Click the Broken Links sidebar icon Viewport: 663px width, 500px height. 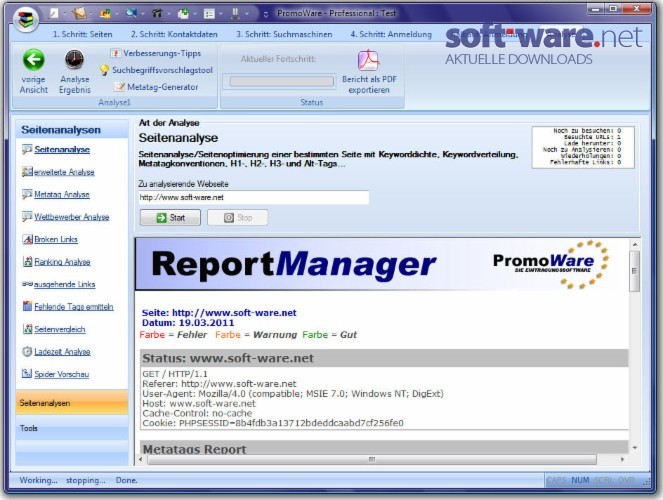27,239
